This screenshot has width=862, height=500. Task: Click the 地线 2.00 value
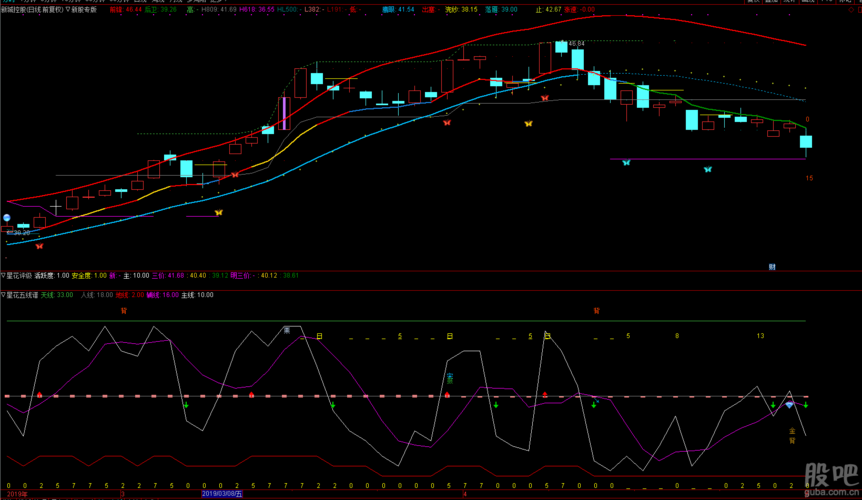[x=130, y=295]
